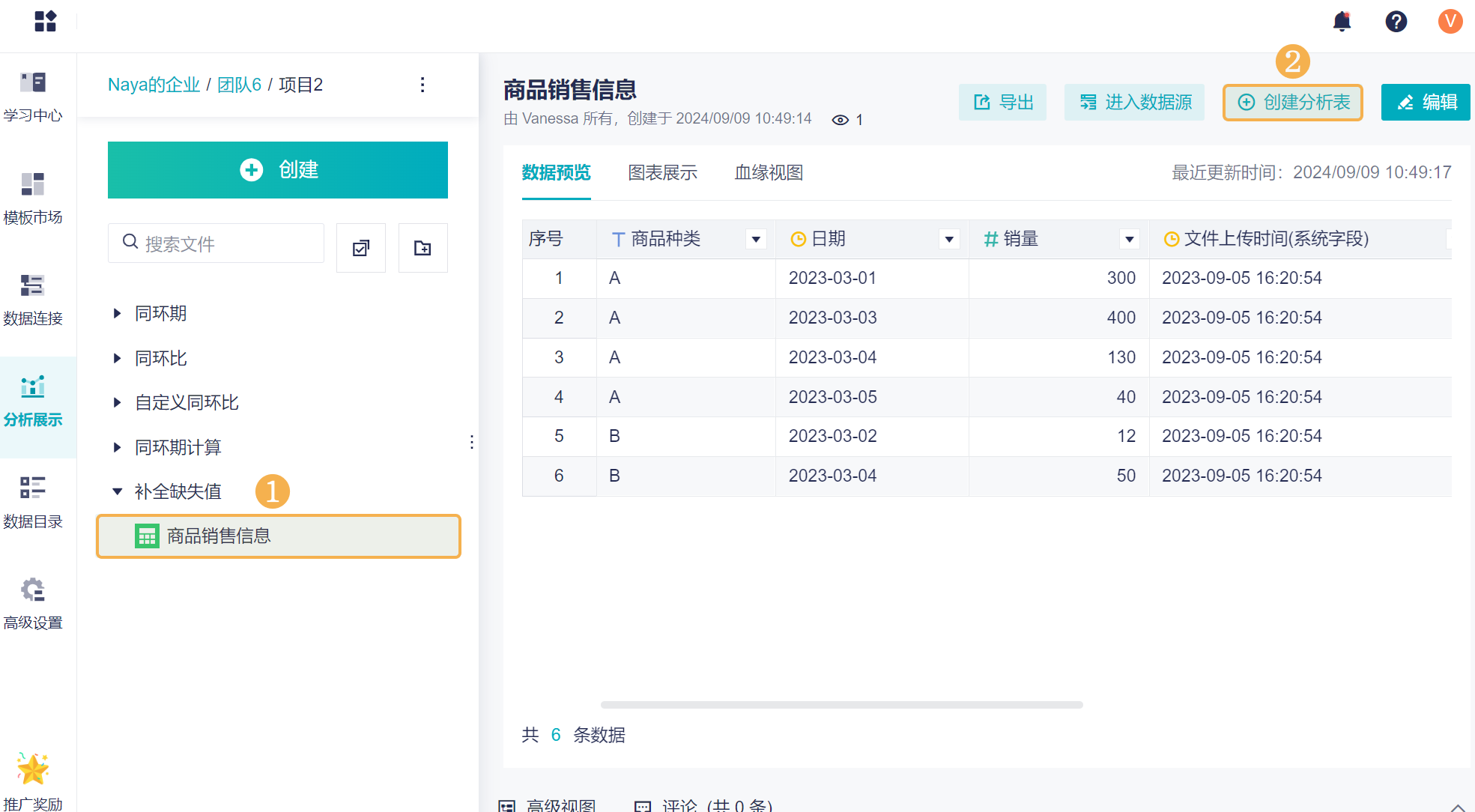Click the 创建 button
Screen dimensions: 1475x812
(x=278, y=170)
